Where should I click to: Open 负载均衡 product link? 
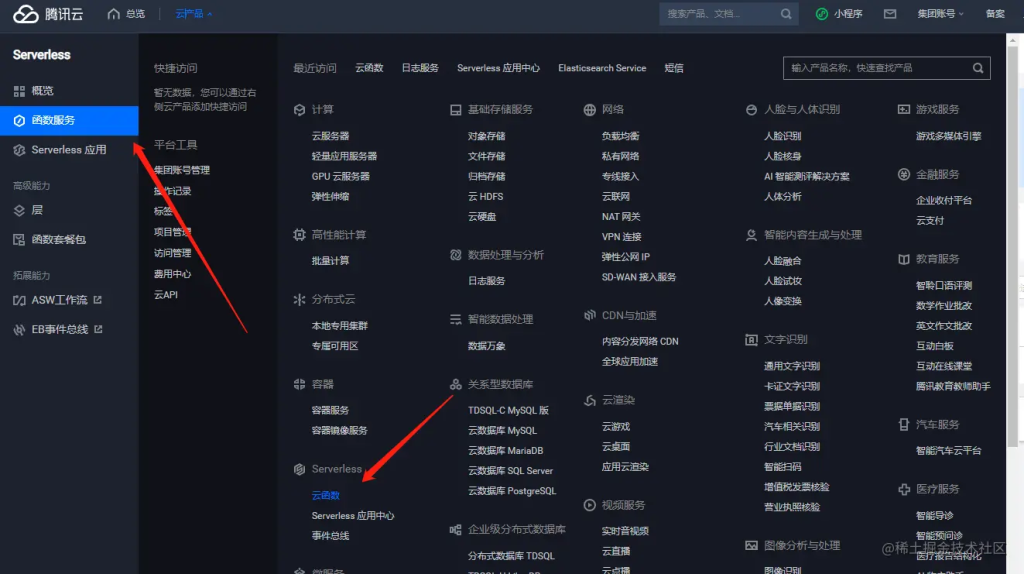pos(620,136)
